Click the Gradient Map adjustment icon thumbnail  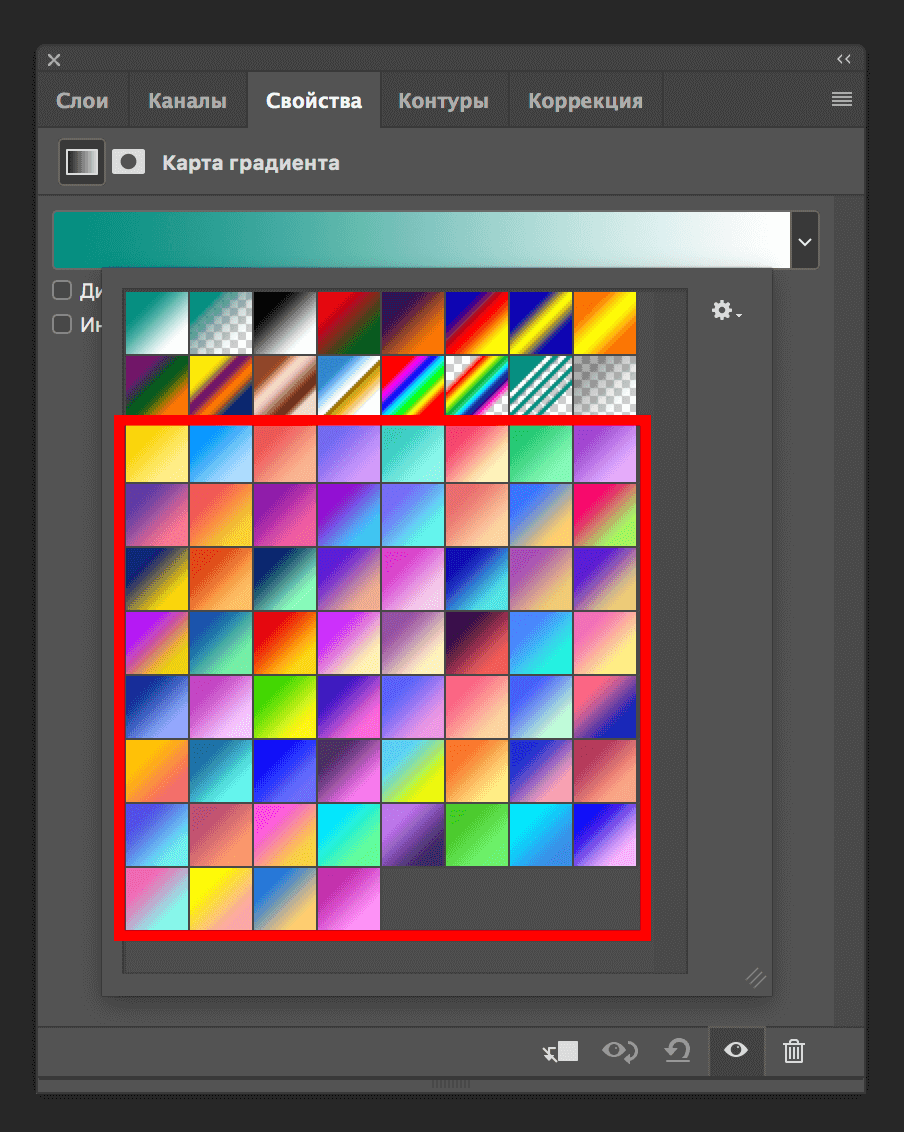[x=80, y=161]
